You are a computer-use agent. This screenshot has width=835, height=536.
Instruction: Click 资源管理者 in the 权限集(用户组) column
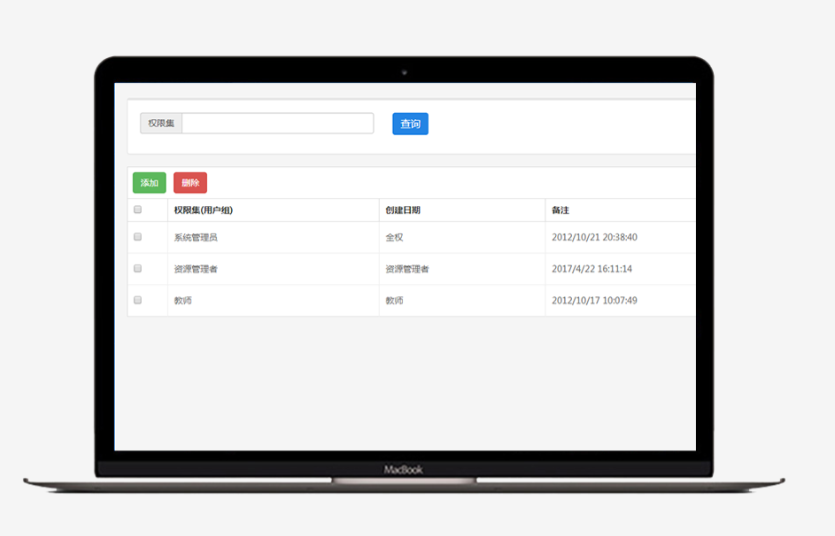pyautogui.click(x=195, y=269)
